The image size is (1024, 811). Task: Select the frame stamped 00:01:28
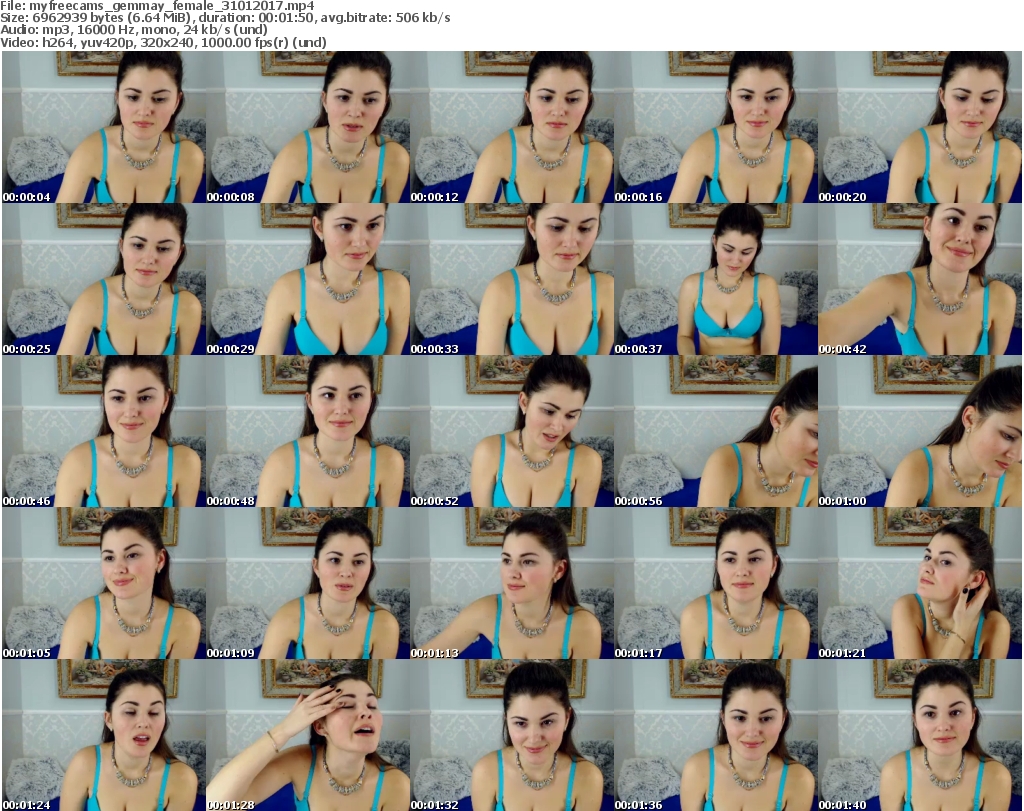[308, 735]
